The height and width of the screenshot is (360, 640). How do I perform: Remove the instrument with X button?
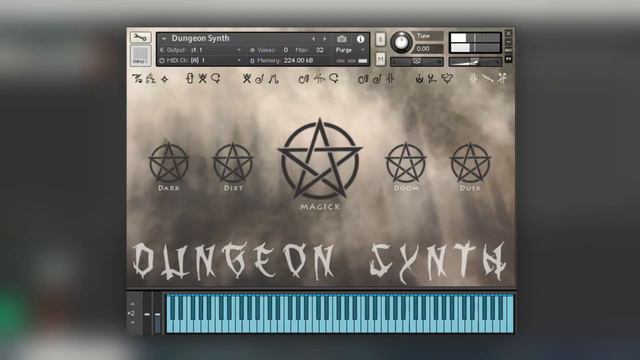click(509, 33)
